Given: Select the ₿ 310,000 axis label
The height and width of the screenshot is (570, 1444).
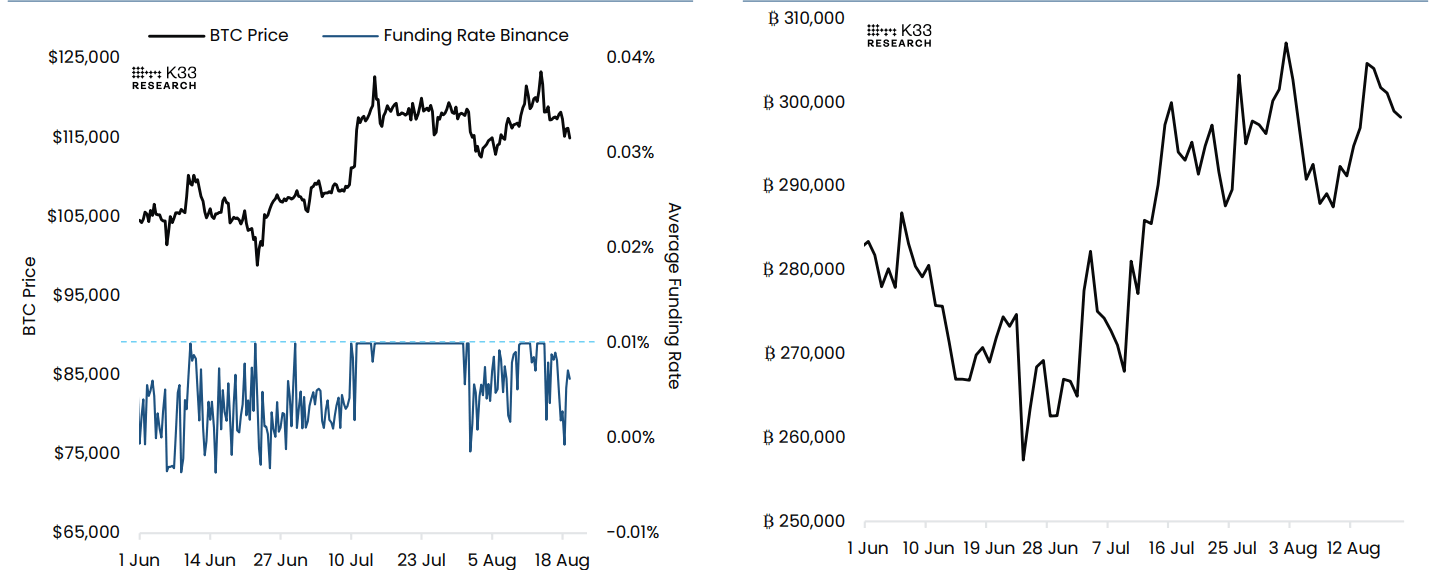Looking at the screenshot, I should 805,18.
